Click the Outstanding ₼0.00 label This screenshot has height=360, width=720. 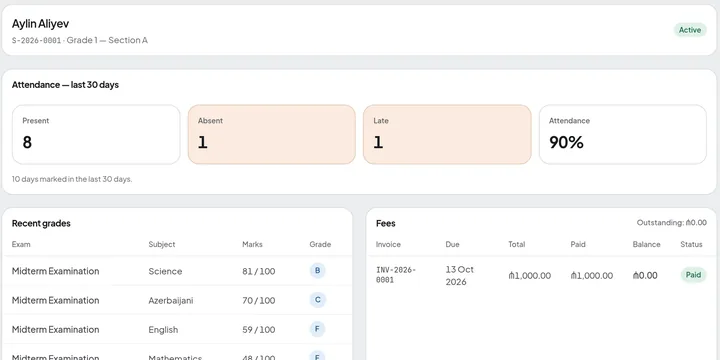[x=672, y=223]
